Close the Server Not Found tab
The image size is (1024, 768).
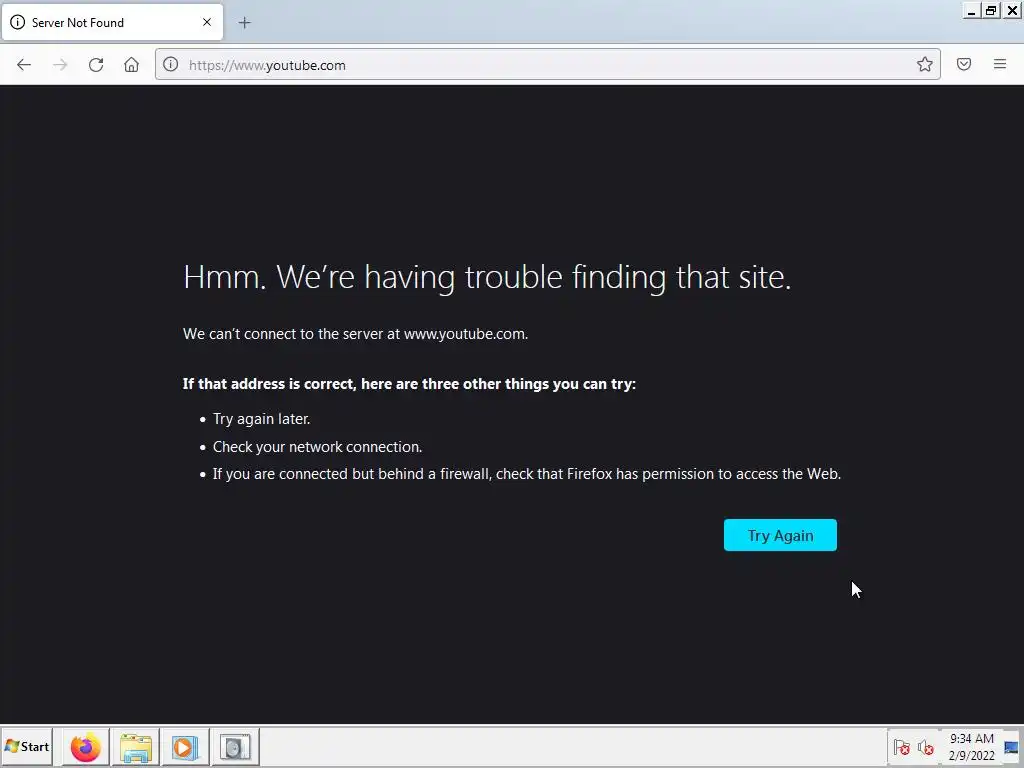[x=207, y=22]
